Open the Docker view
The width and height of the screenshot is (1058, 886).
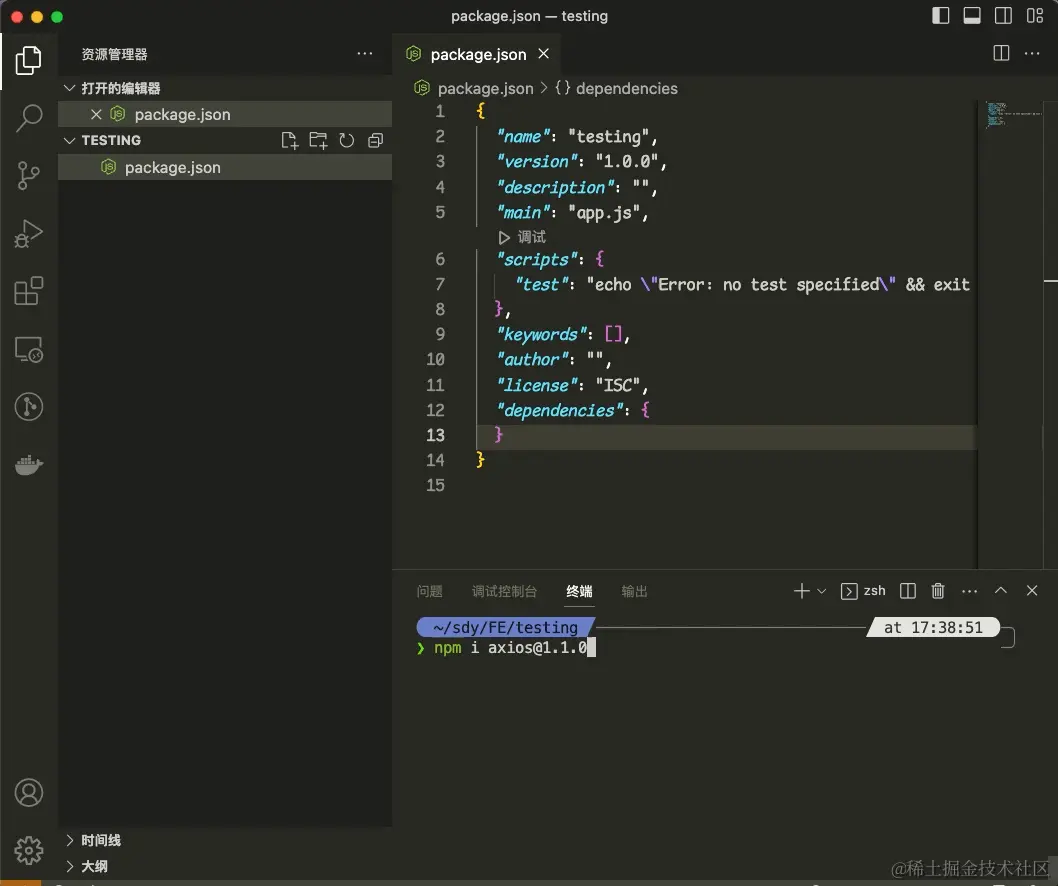28,465
